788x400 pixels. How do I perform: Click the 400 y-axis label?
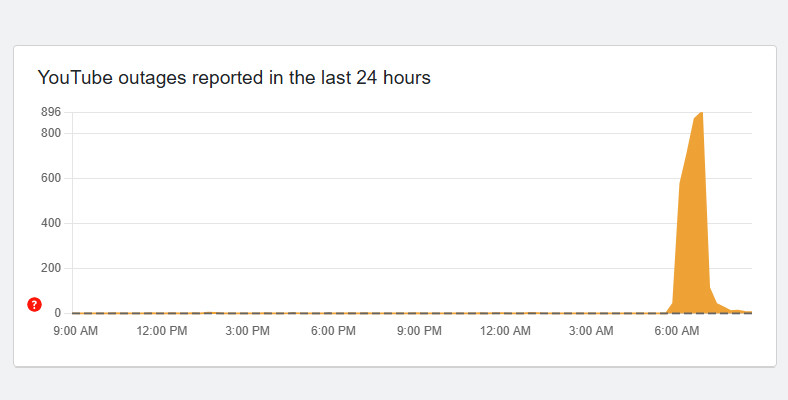[51, 224]
